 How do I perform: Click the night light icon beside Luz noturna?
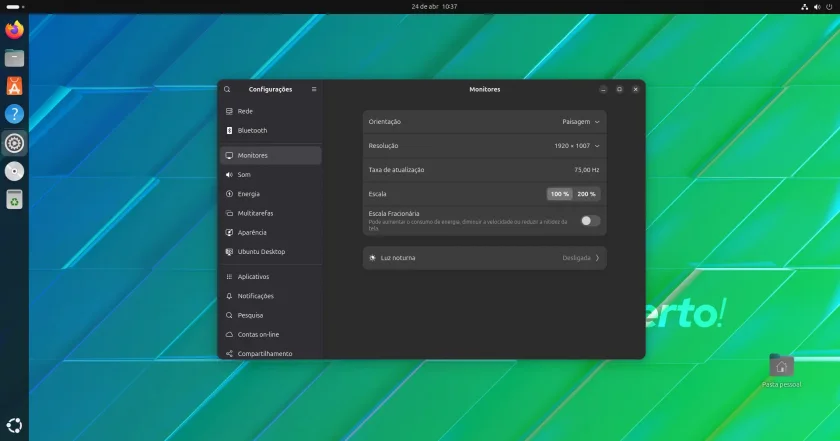click(373, 258)
